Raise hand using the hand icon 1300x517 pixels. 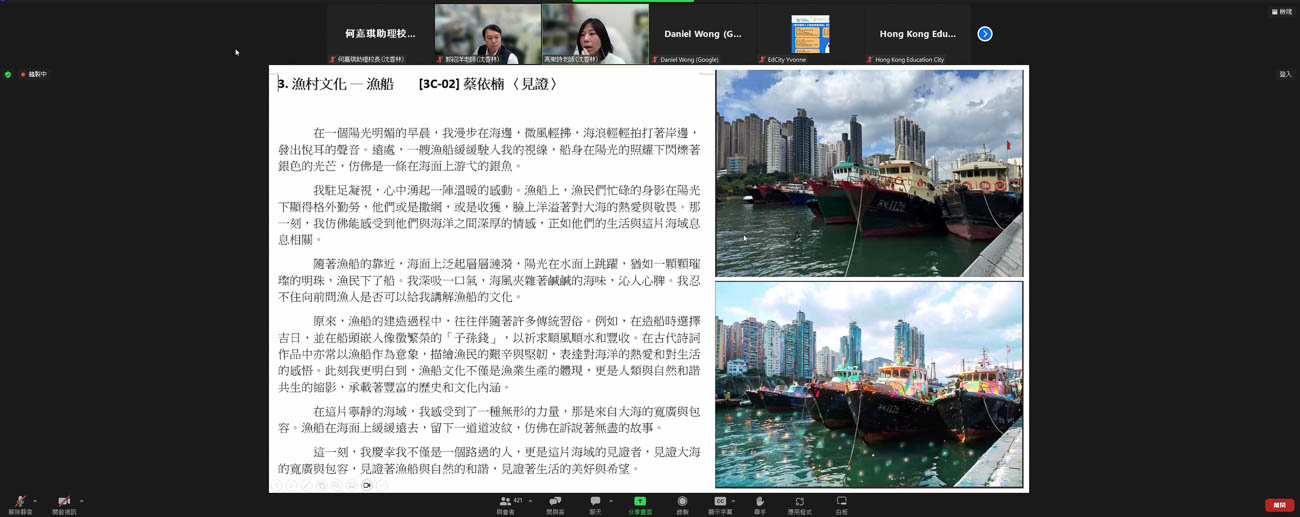coord(760,503)
